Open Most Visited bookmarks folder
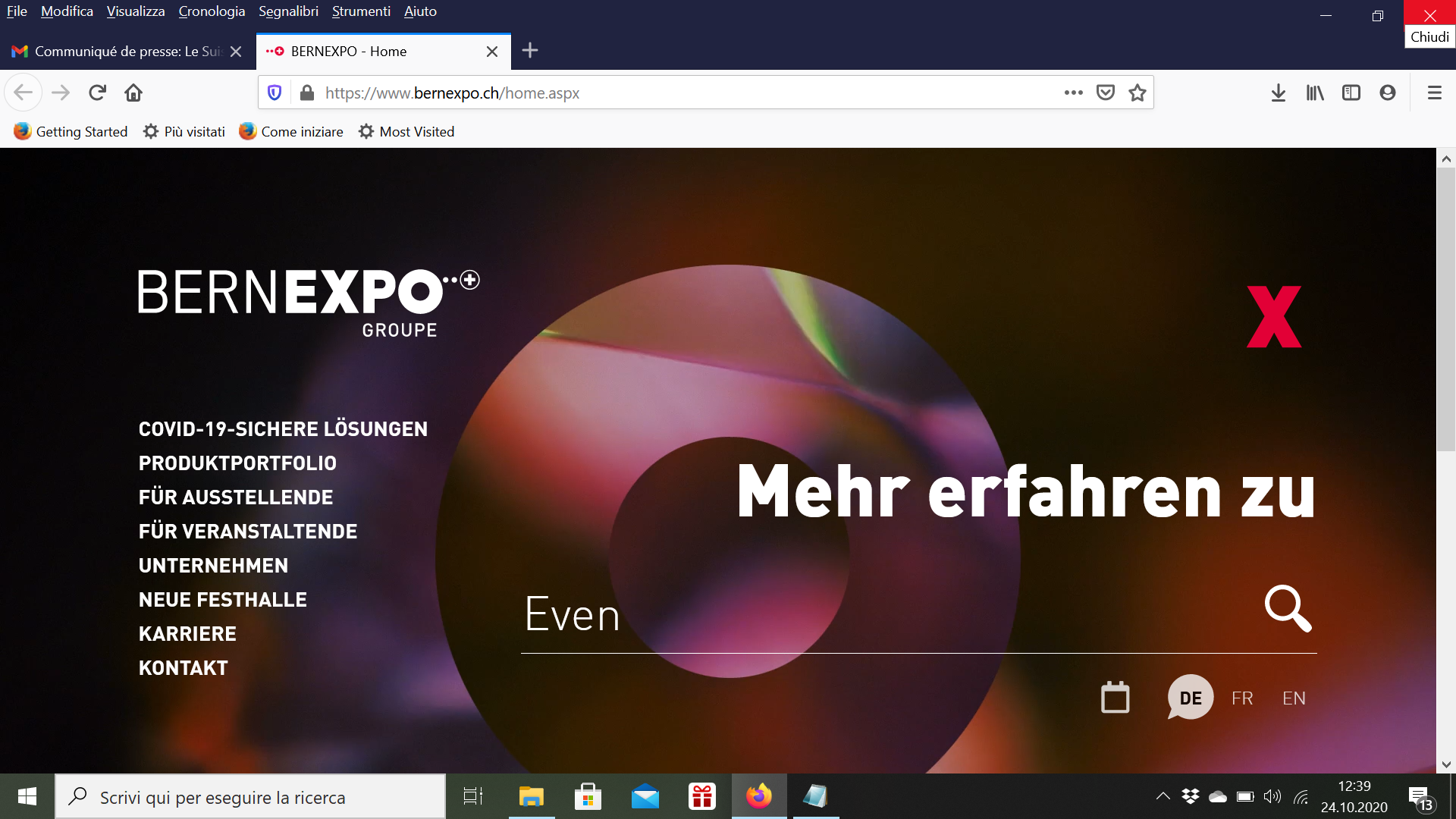Screen dimensions: 1456x819 click(406, 131)
